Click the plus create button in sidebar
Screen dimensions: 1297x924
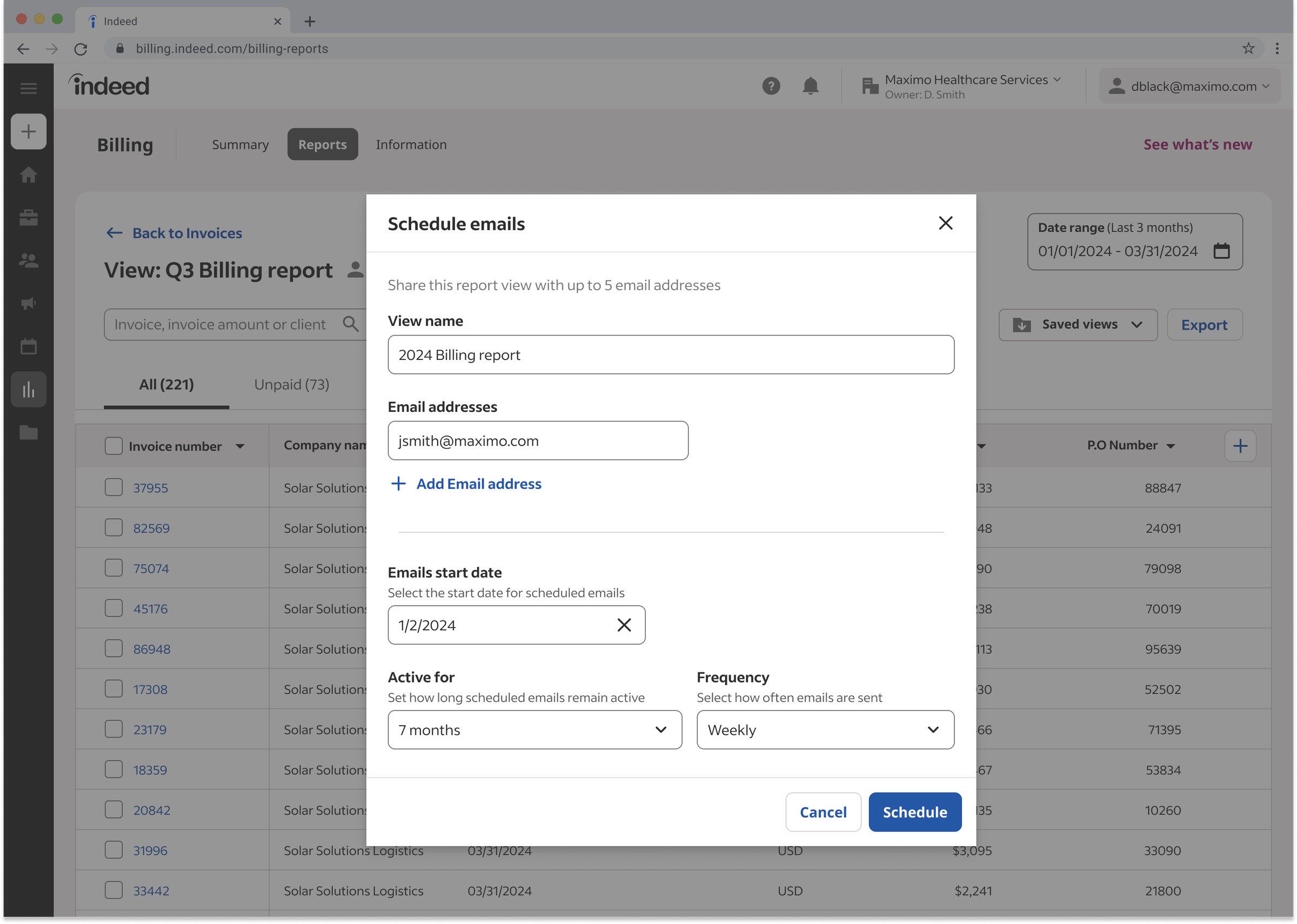tap(29, 131)
